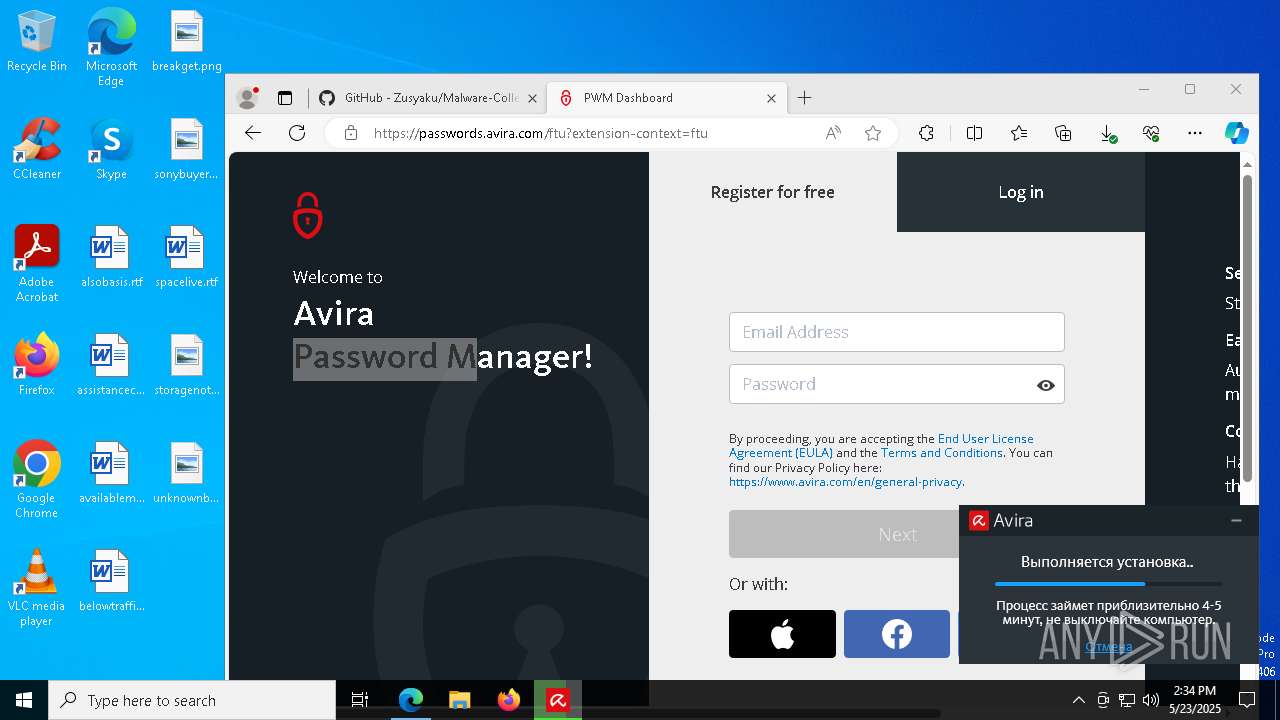Screen dimensions: 1280x720
Task: Select Register for free tab
Action: [773, 192]
